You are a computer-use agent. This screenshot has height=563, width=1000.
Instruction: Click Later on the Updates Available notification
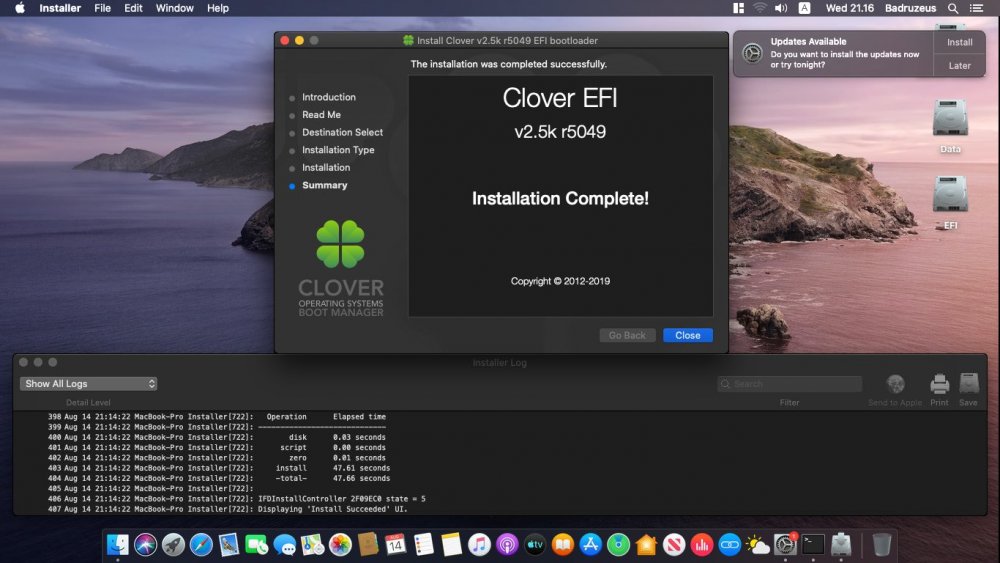coord(959,66)
